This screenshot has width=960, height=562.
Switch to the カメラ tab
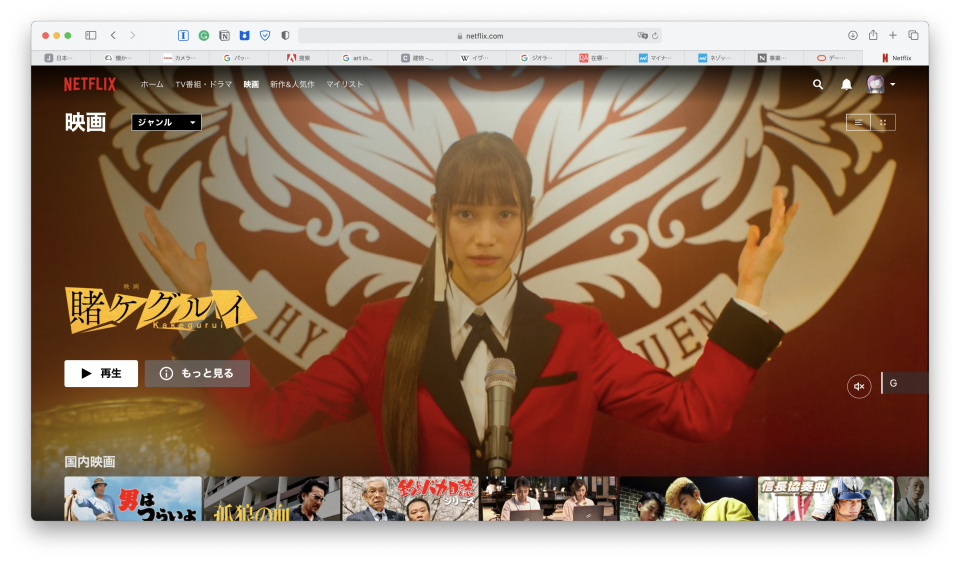coord(179,58)
